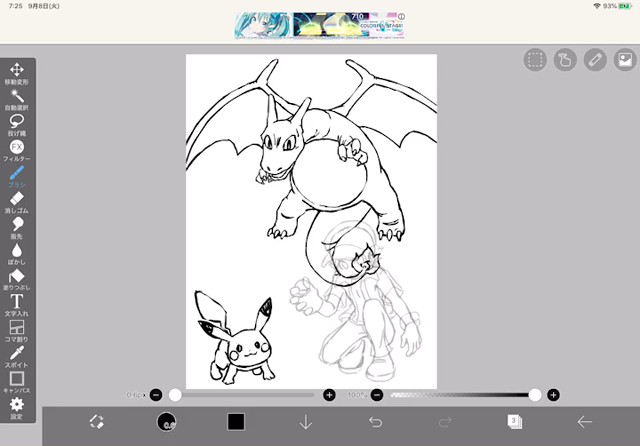Open the layers panel showing 3
The width and height of the screenshot is (640, 446).
(515, 422)
